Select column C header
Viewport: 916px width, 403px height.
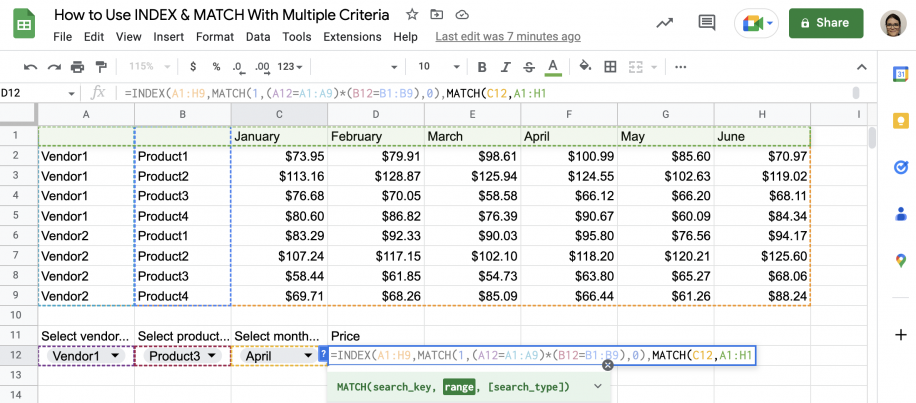pos(279,114)
